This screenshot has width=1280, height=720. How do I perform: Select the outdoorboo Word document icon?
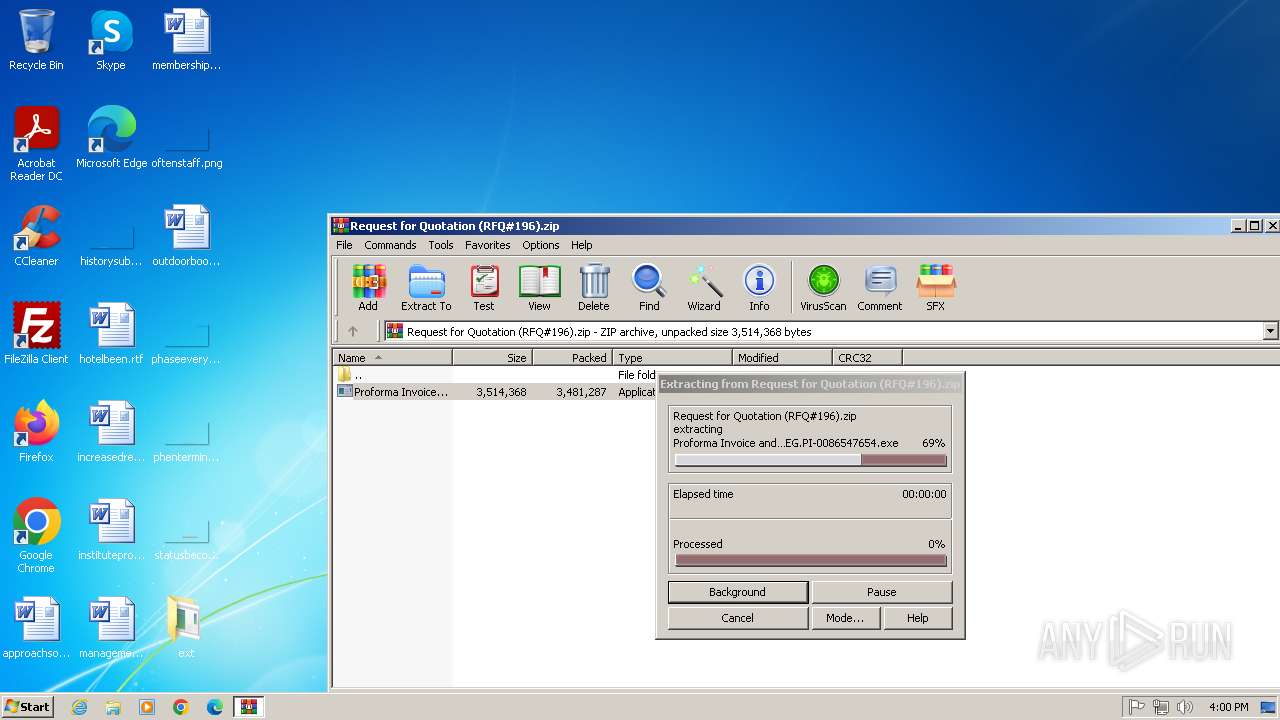[x=186, y=236]
